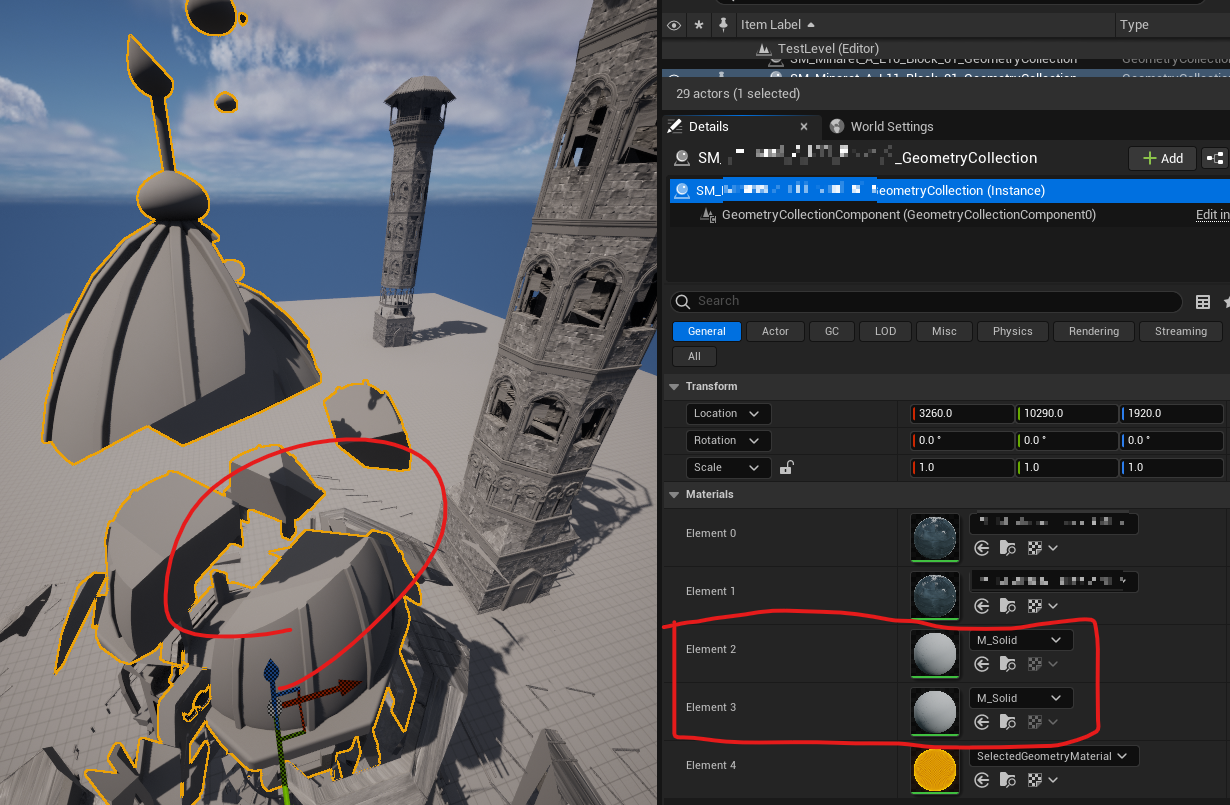Switch to the World Settings tab
Viewport: 1230px width, 805px height.
click(x=881, y=127)
